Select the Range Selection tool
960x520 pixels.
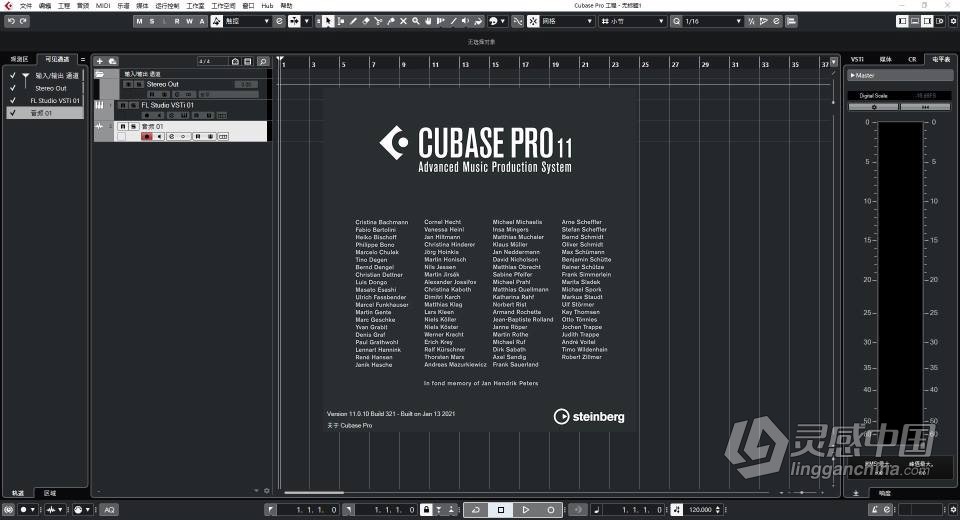click(x=340, y=21)
